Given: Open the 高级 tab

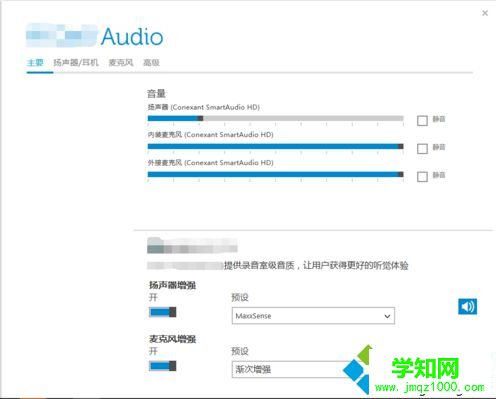Looking at the screenshot, I should (151, 62).
